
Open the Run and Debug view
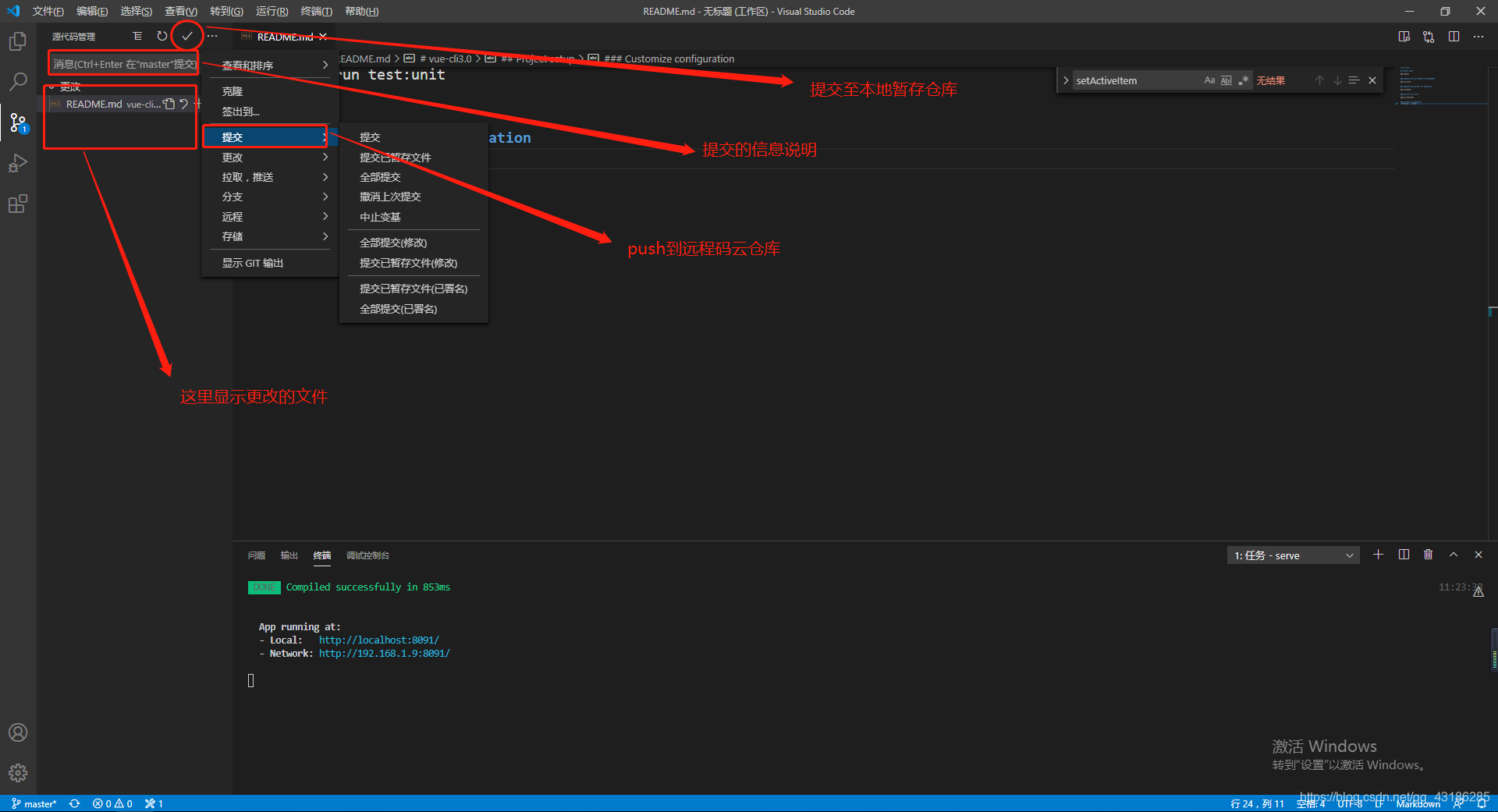(17, 163)
